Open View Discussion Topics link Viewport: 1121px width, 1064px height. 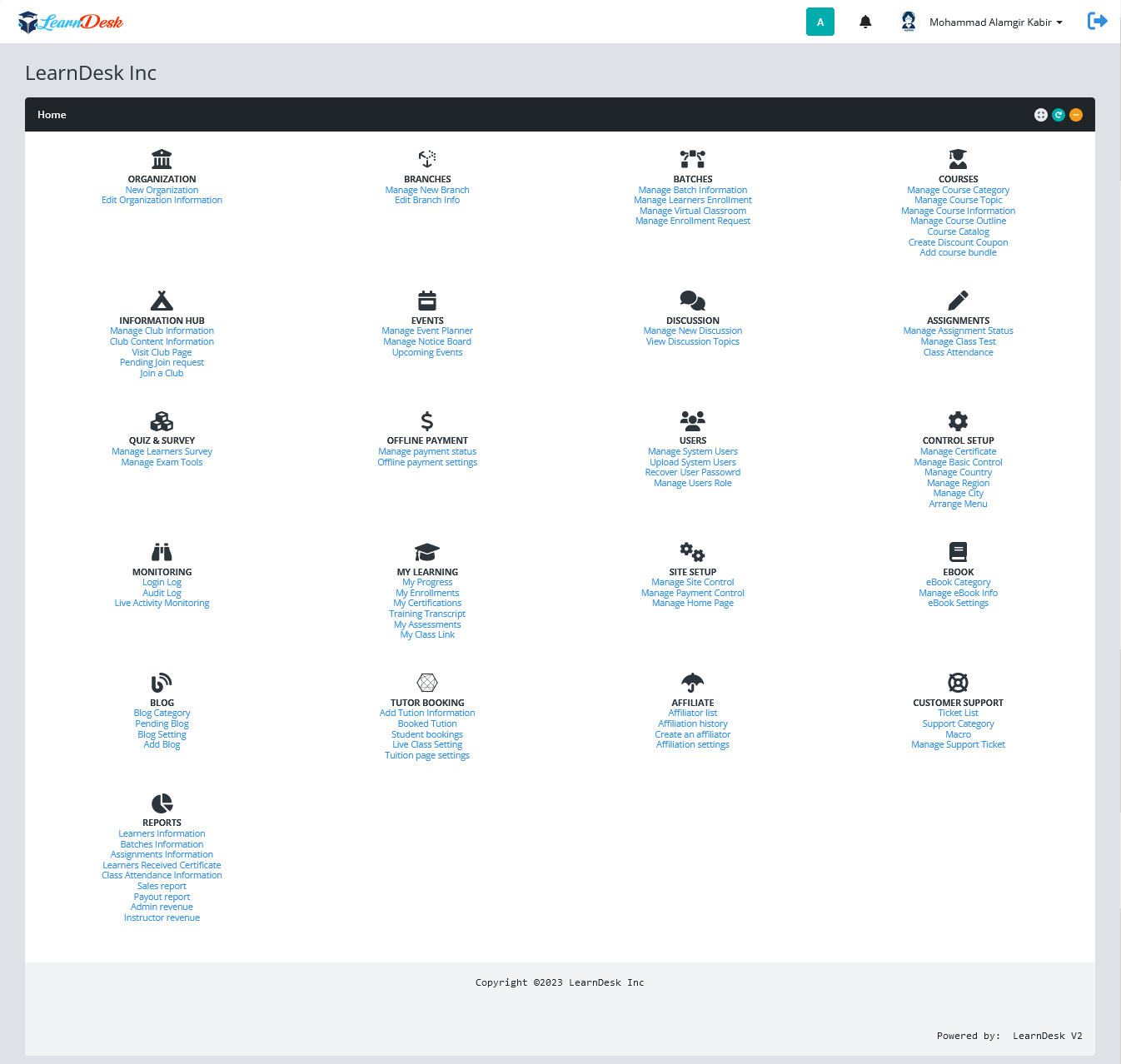pyautogui.click(x=693, y=341)
